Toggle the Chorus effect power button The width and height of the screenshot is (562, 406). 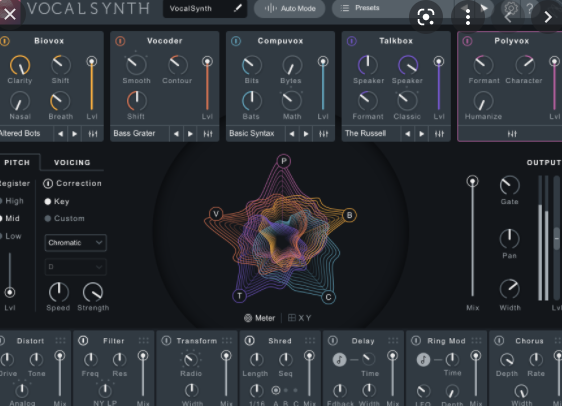coord(499,340)
